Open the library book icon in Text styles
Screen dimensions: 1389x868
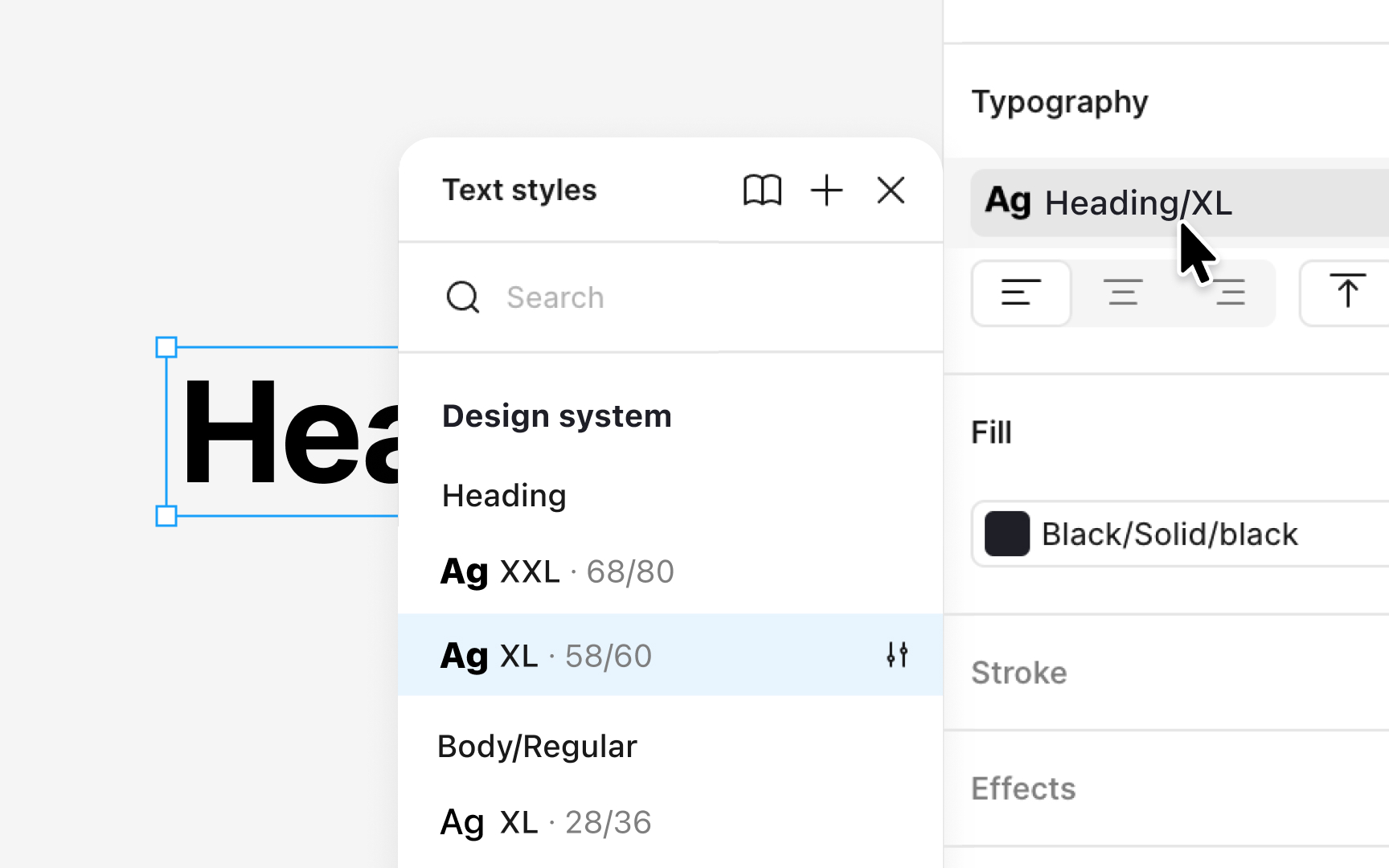click(761, 190)
